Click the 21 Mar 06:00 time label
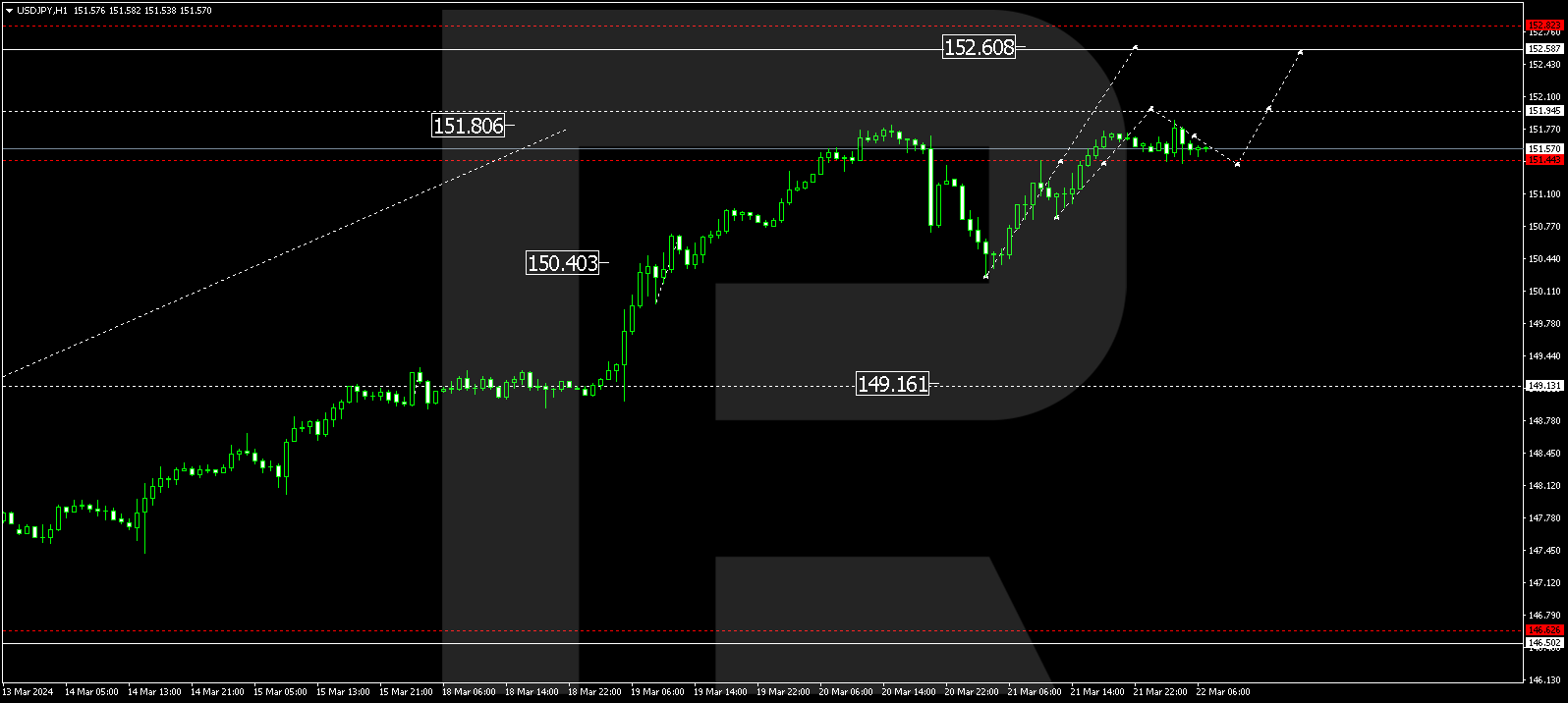 point(1035,692)
